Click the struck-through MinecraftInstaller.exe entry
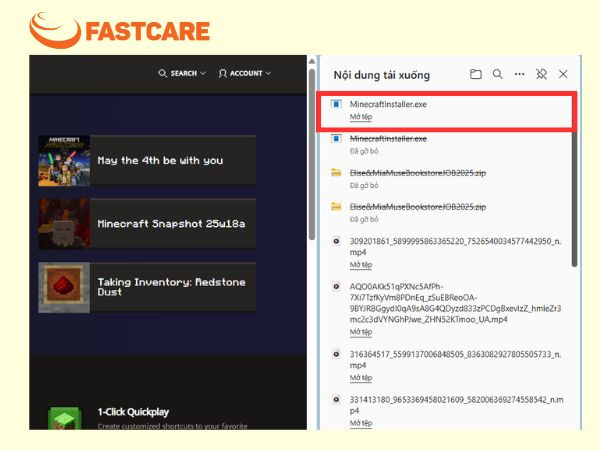This screenshot has height=450, width=600. coord(388,139)
